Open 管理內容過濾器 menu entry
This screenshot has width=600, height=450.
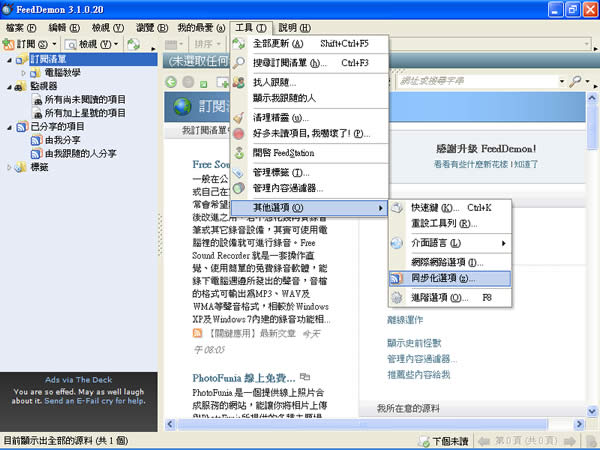(310, 188)
